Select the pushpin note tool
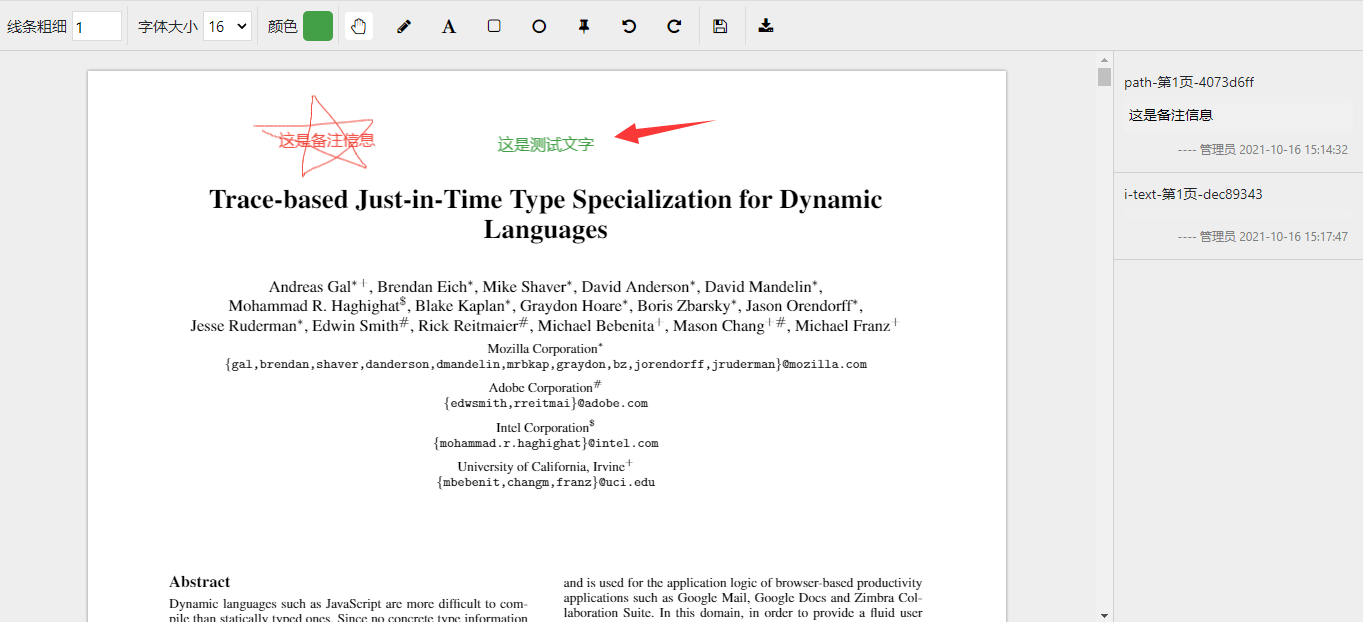The height and width of the screenshot is (622, 1363). (x=584, y=26)
